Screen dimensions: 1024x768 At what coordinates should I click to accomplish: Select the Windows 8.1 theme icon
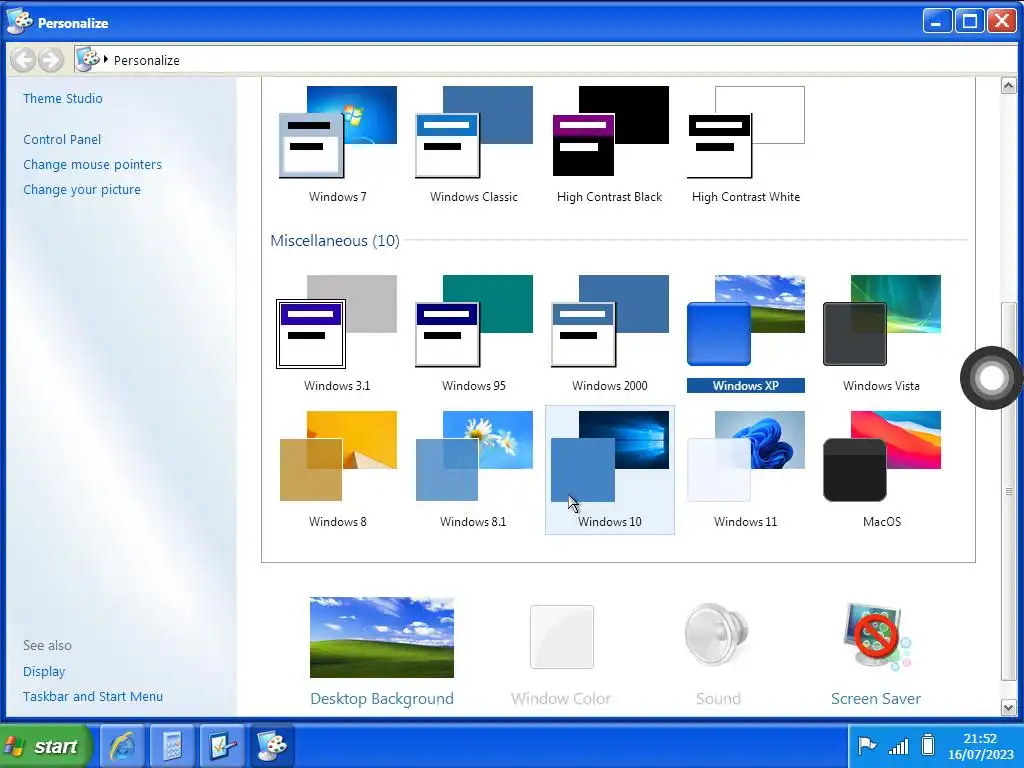(473, 456)
